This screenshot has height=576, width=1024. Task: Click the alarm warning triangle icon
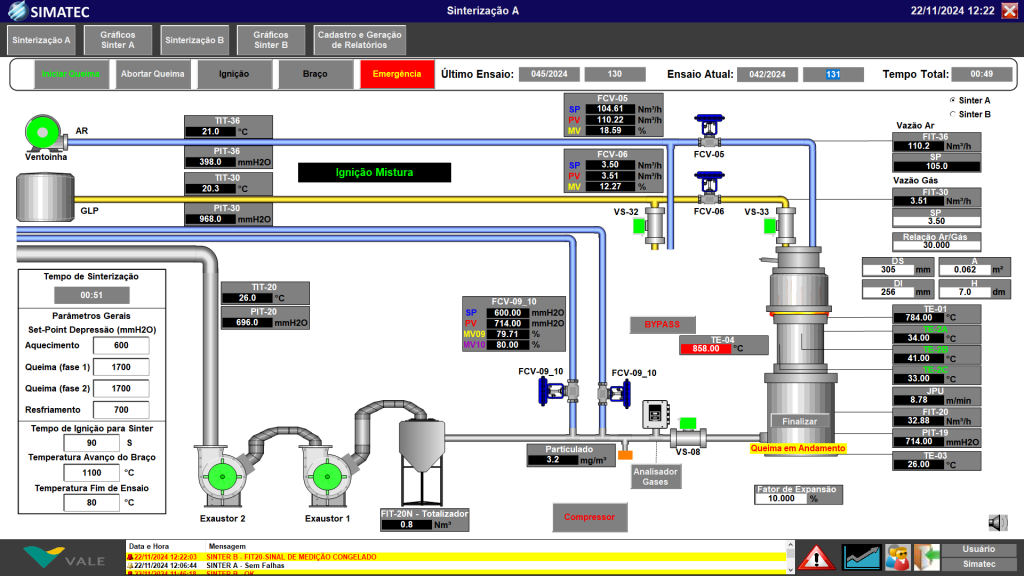[816, 556]
